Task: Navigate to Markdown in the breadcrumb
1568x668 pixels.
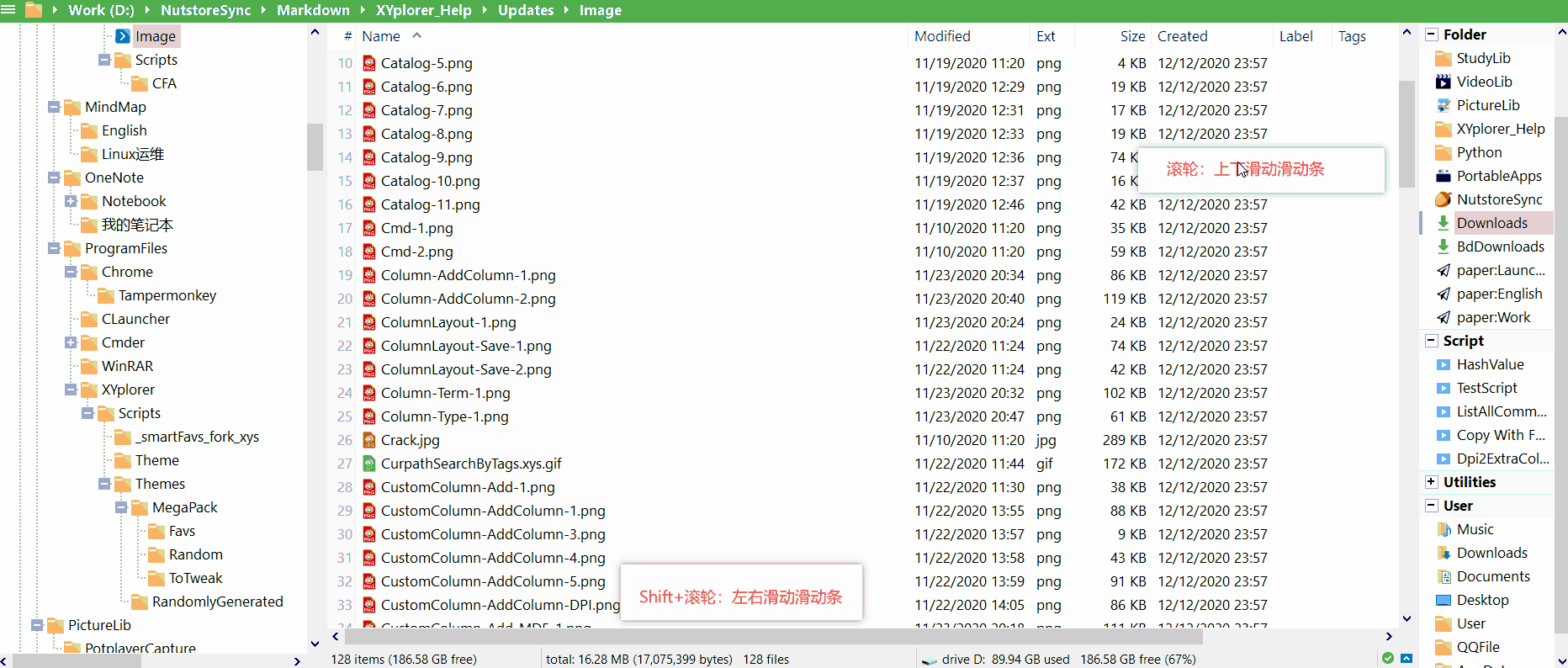Action: (x=313, y=10)
